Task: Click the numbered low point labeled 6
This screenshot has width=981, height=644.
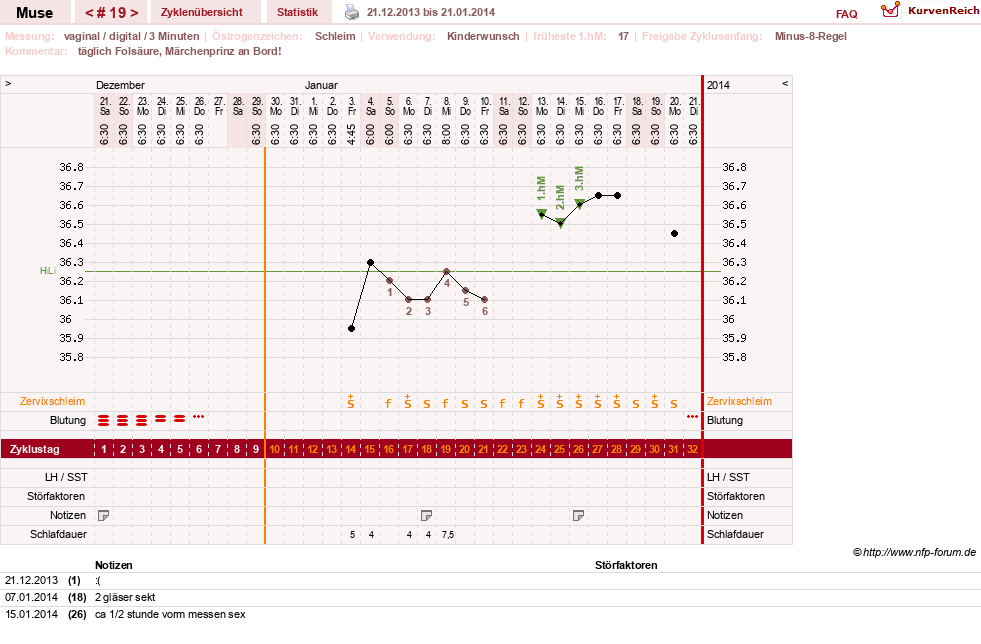Action: click(x=484, y=300)
